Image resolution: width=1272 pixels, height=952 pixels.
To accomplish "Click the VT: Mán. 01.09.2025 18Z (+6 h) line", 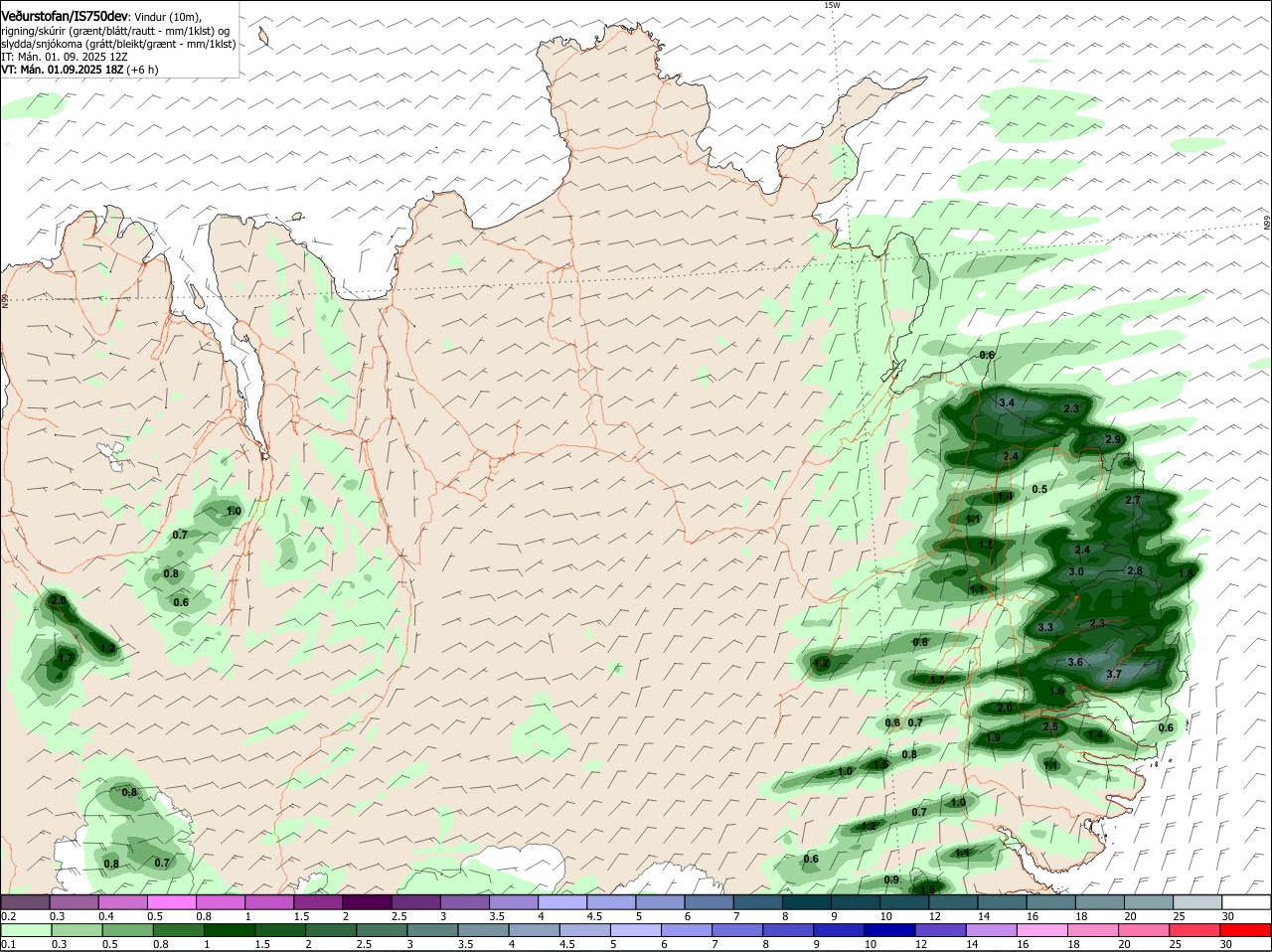I will pyautogui.click(x=79, y=70).
